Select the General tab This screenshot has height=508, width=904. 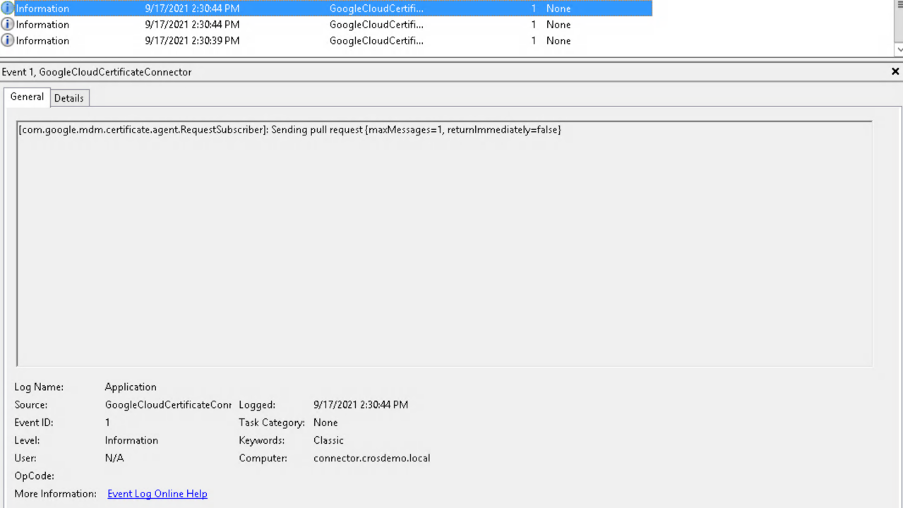pos(27,97)
